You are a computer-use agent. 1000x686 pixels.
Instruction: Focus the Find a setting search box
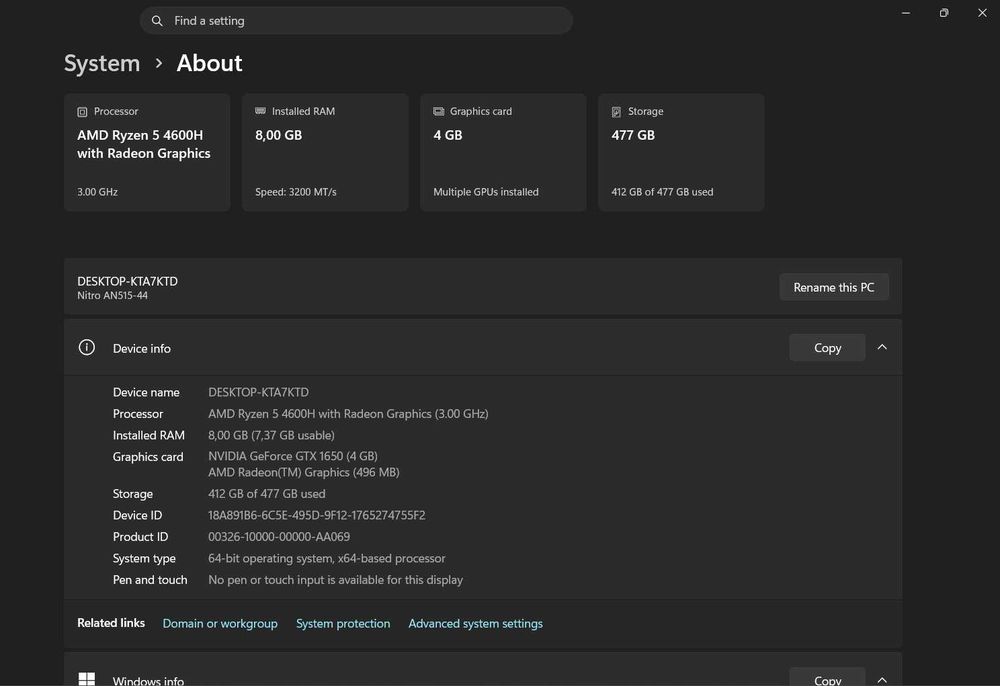356,21
